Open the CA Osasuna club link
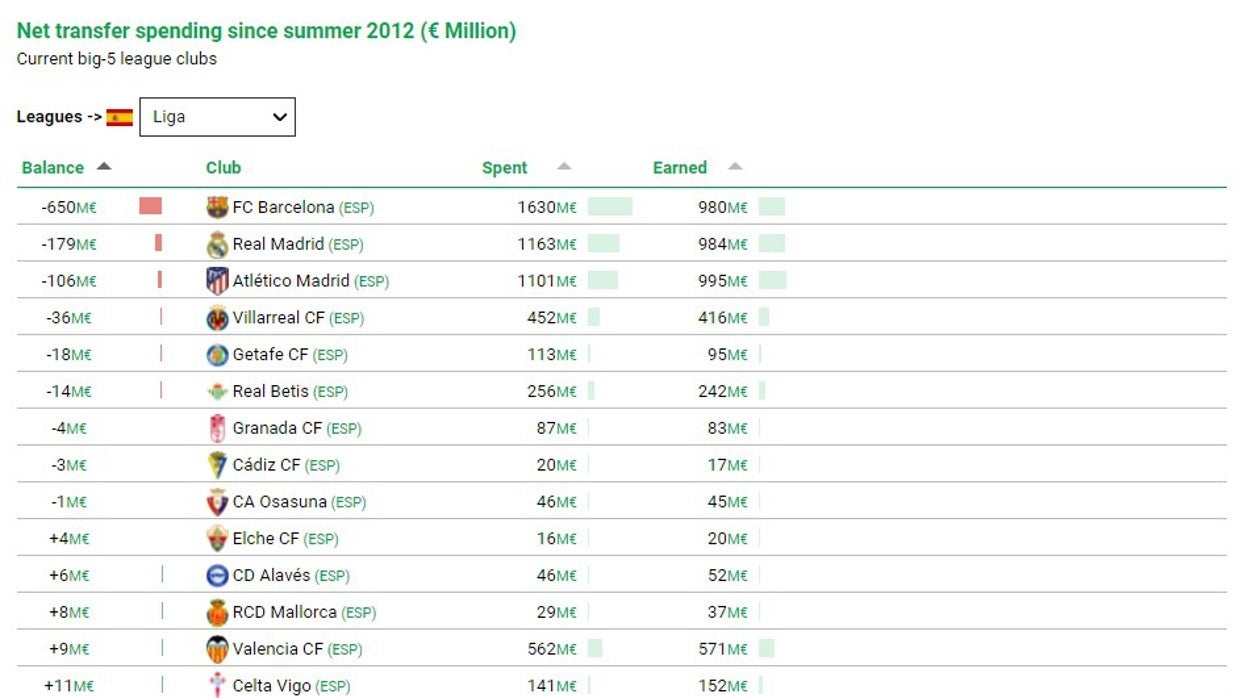 (x=279, y=502)
